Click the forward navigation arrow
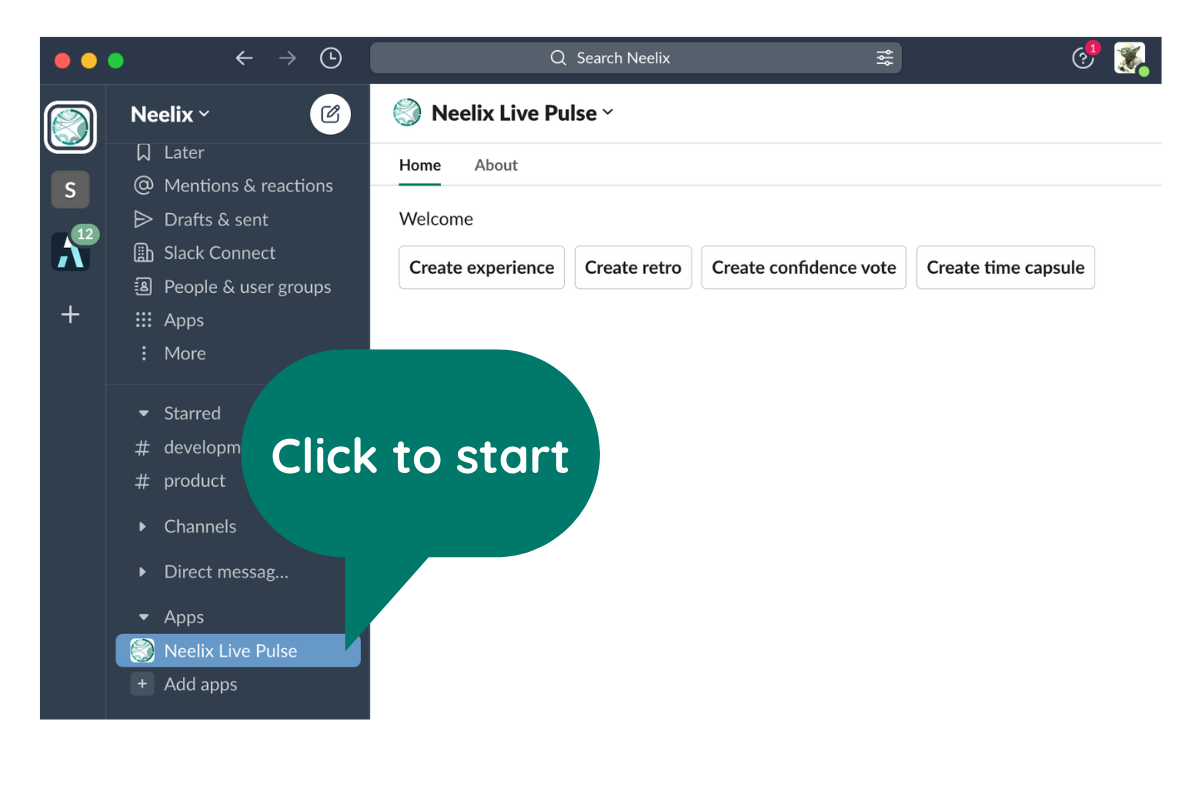This screenshot has height=800, width=1200. [288, 58]
